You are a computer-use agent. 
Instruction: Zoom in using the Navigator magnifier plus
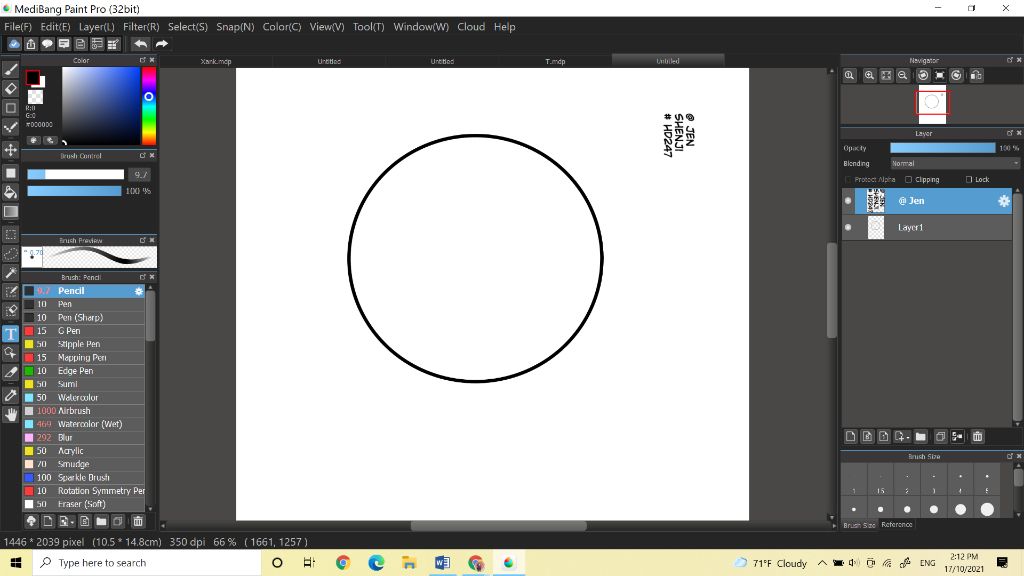[x=869, y=75]
